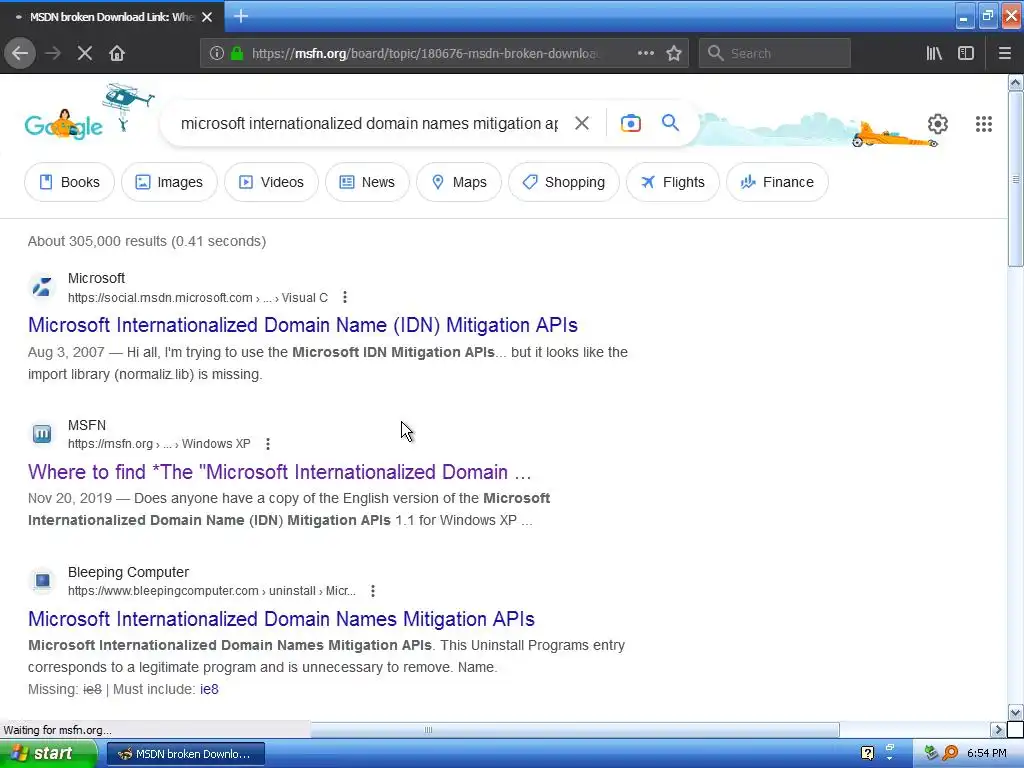
Task: Open Google quick settings gear
Action: point(938,123)
